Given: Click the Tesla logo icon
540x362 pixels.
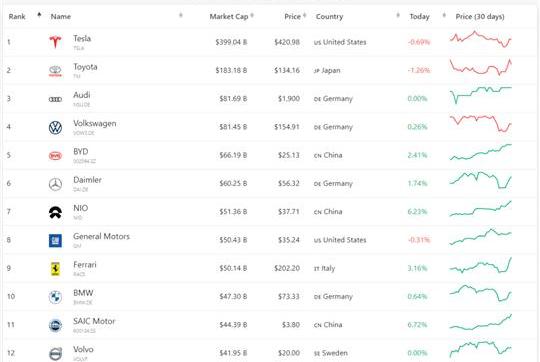Looking at the screenshot, I should coord(55,42).
